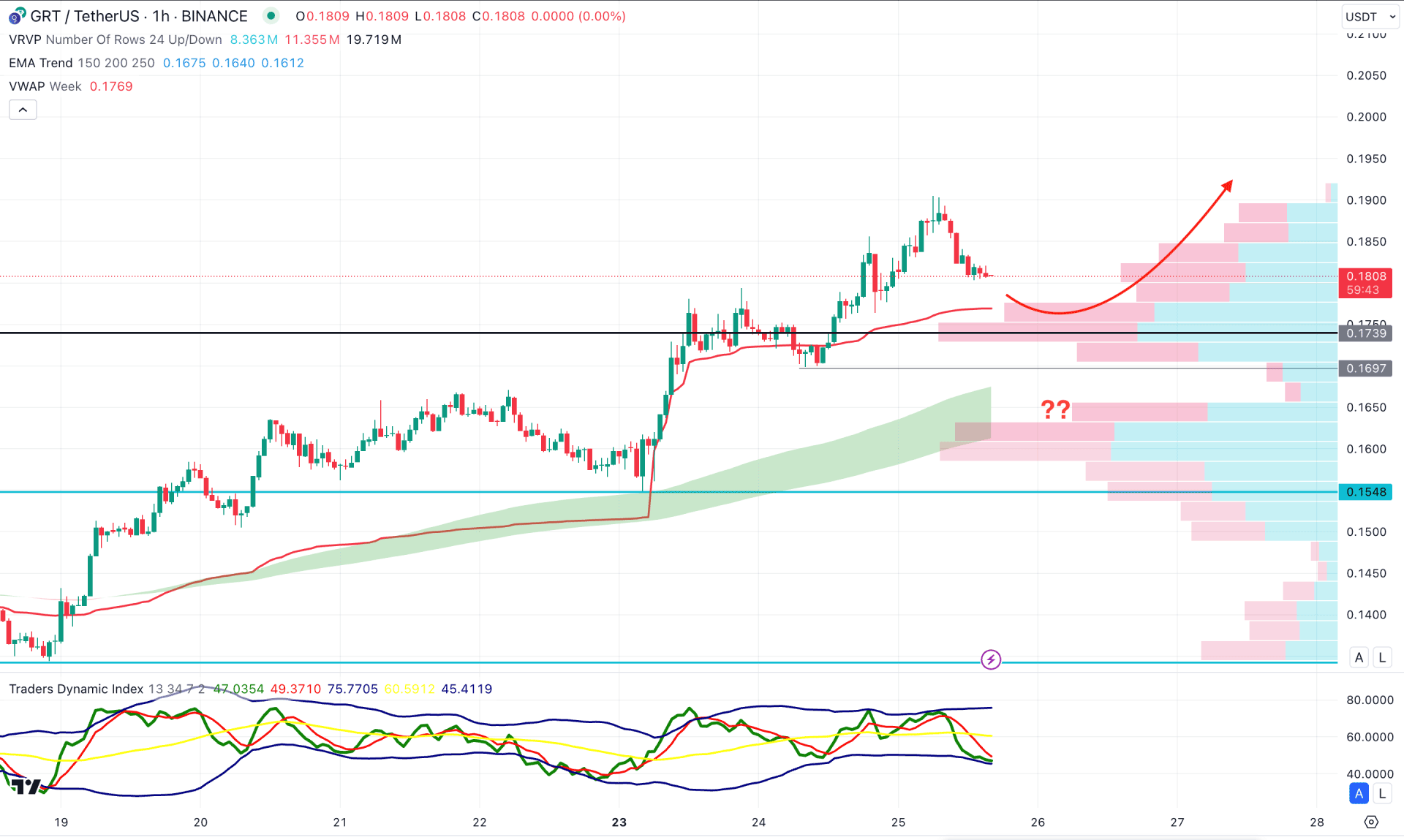Click EMA value 0.1675 in legend
This screenshot has width=1404, height=840.
tap(184, 63)
